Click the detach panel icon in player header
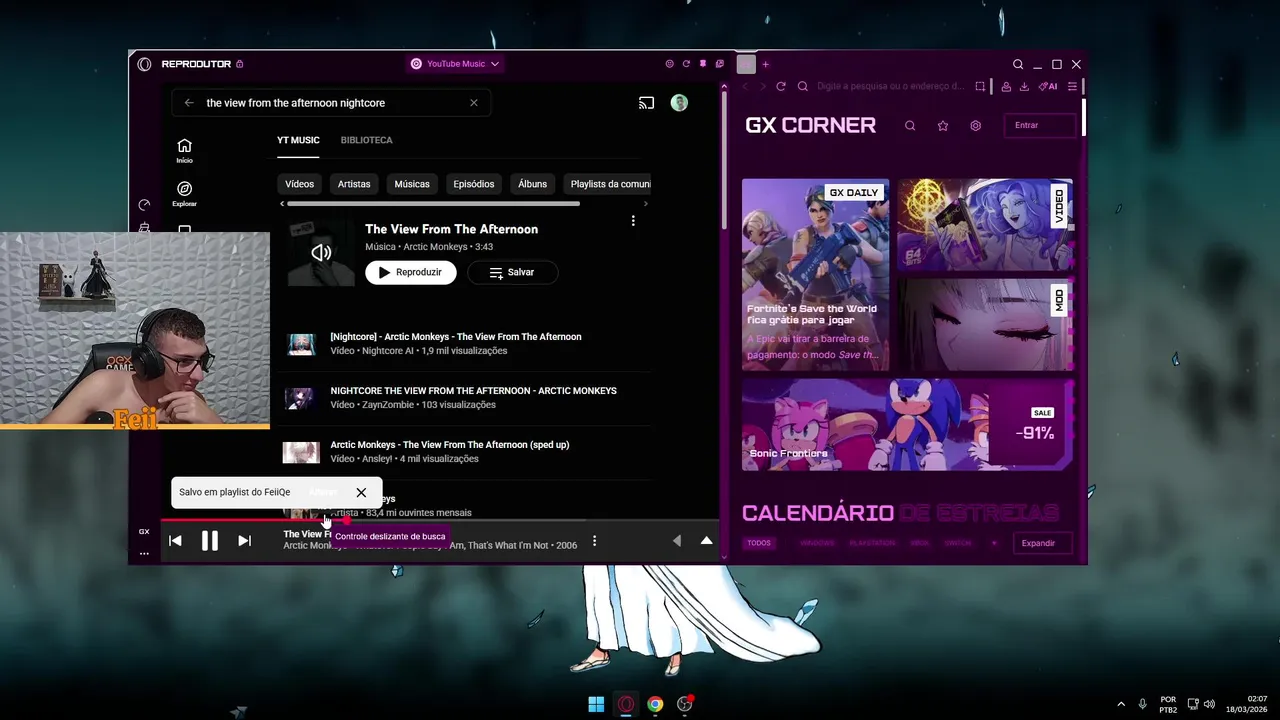This screenshot has height=720, width=1280. coord(719,64)
